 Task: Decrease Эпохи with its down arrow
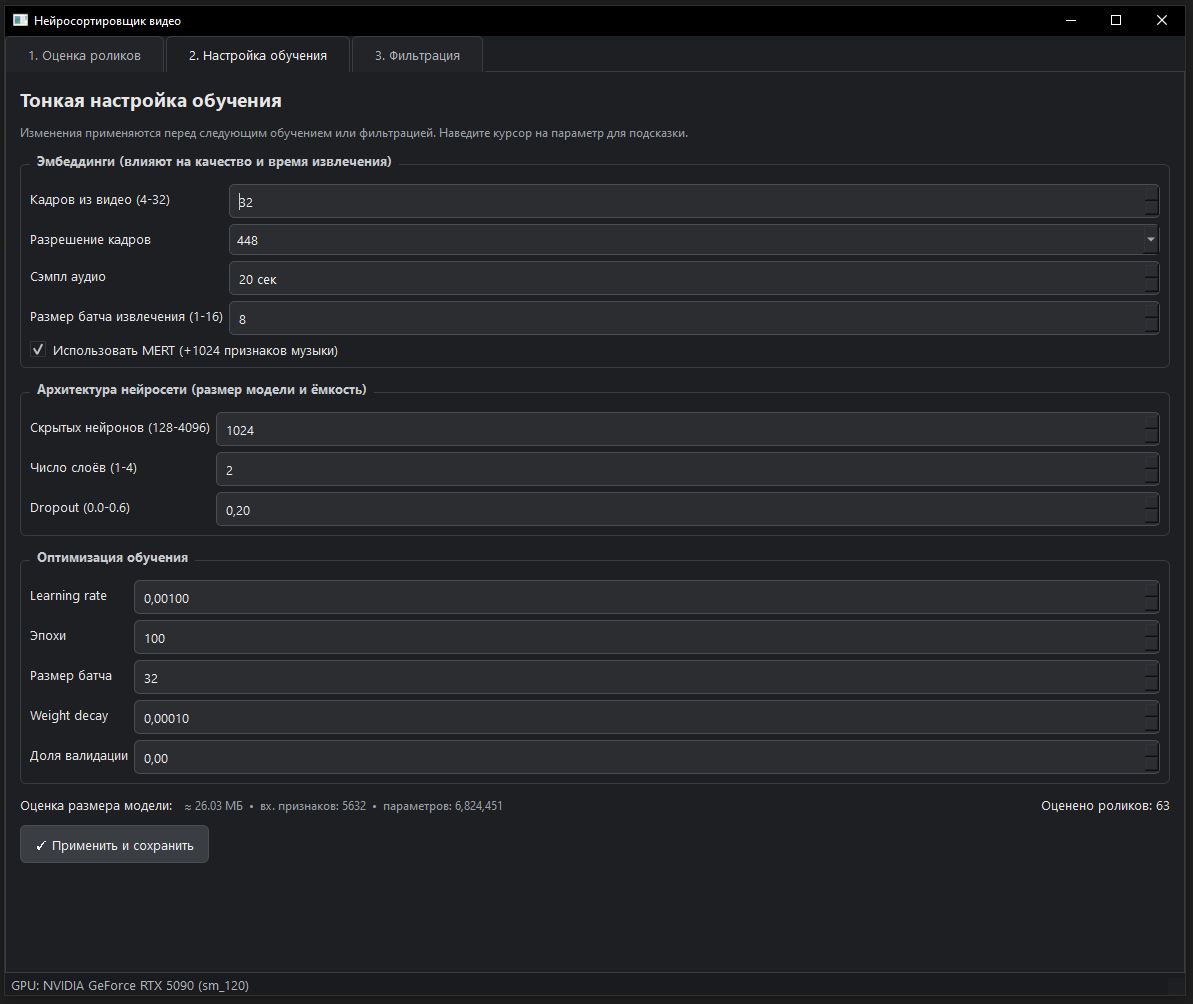(1151, 645)
